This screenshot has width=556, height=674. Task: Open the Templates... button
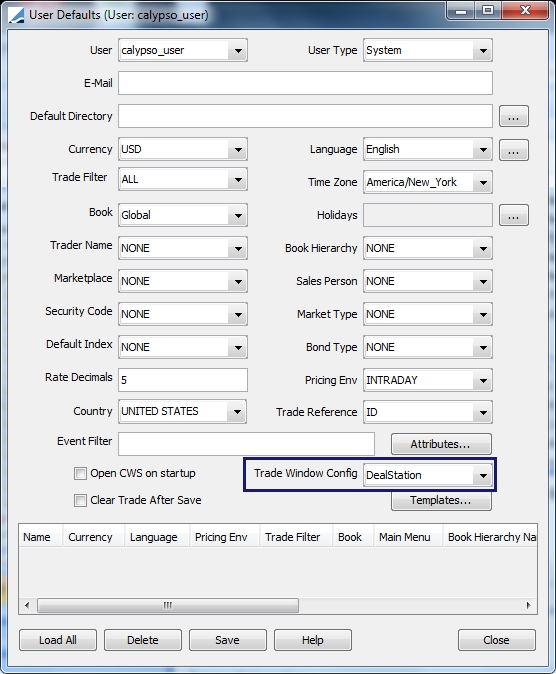click(x=441, y=501)
